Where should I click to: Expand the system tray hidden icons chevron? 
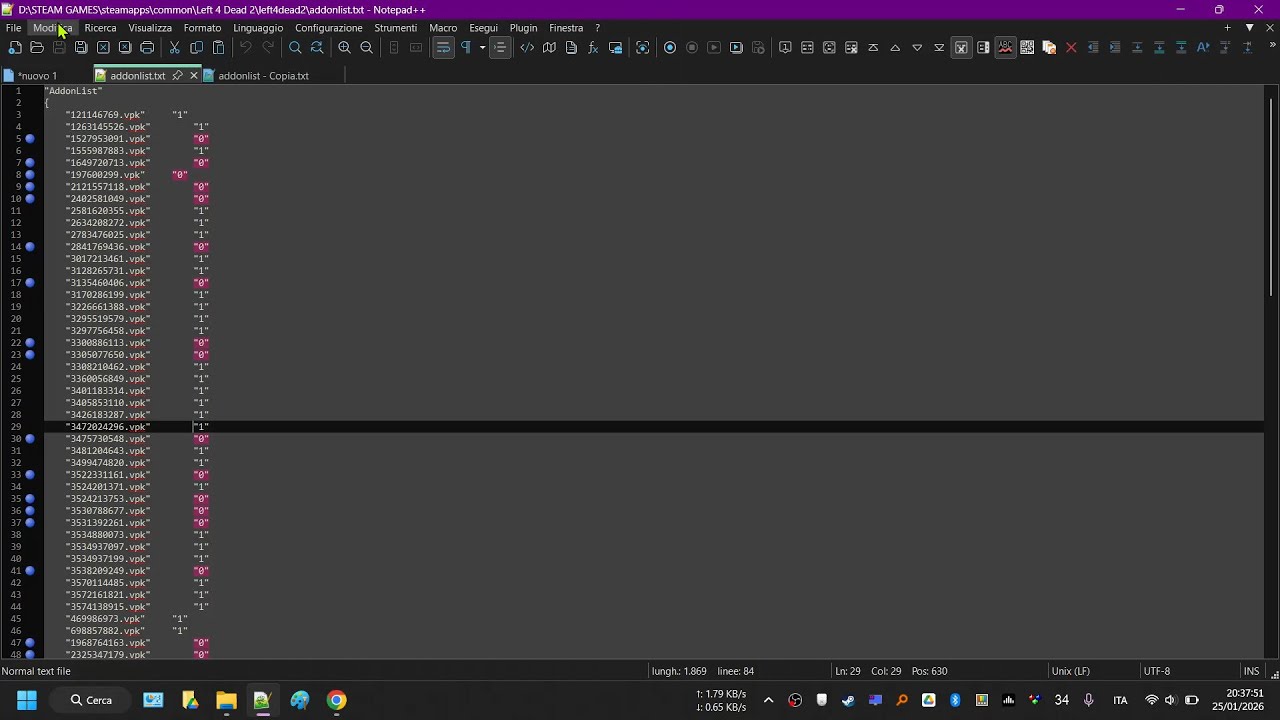(768, 700)
